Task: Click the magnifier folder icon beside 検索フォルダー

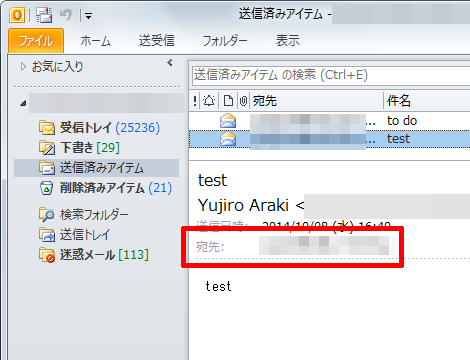Action: [x=47, y=215]
